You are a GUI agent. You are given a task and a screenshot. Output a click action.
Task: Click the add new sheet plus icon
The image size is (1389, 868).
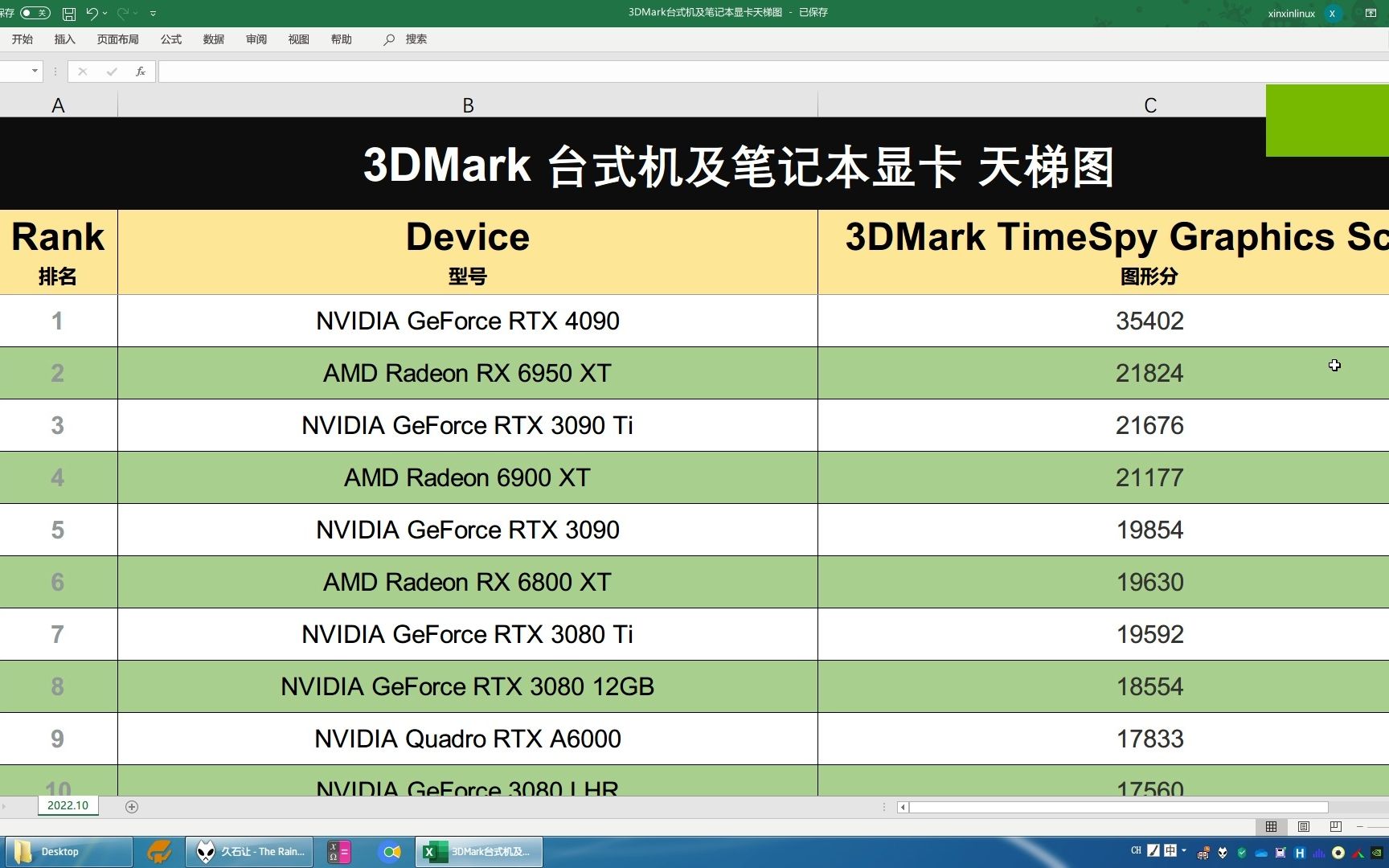pos(132,806)
